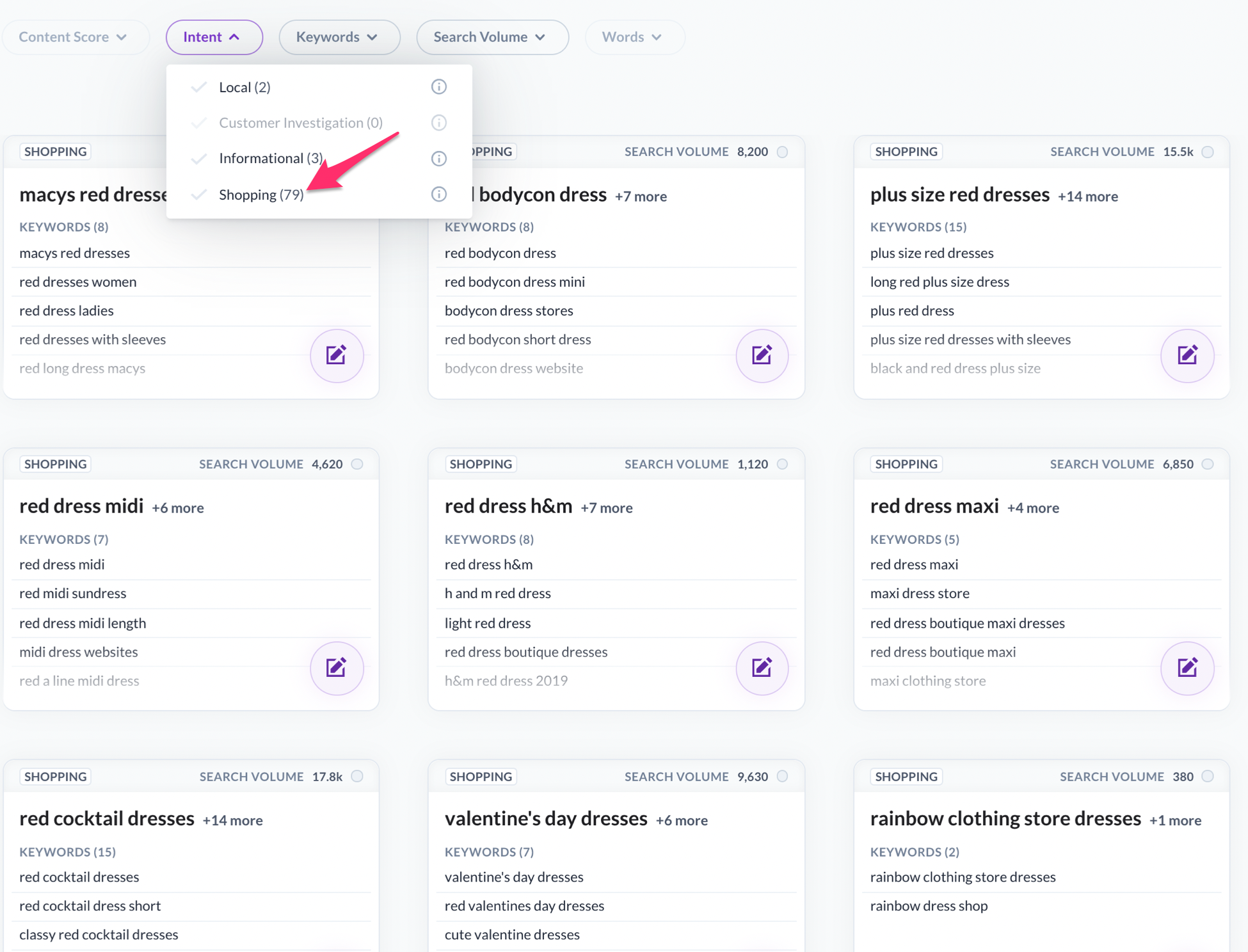The width and height of the screenshot is (1248, 952).
Task: Open editor for red dress h&m cluster
Action: pyautogui.click(x=762, y=668)
